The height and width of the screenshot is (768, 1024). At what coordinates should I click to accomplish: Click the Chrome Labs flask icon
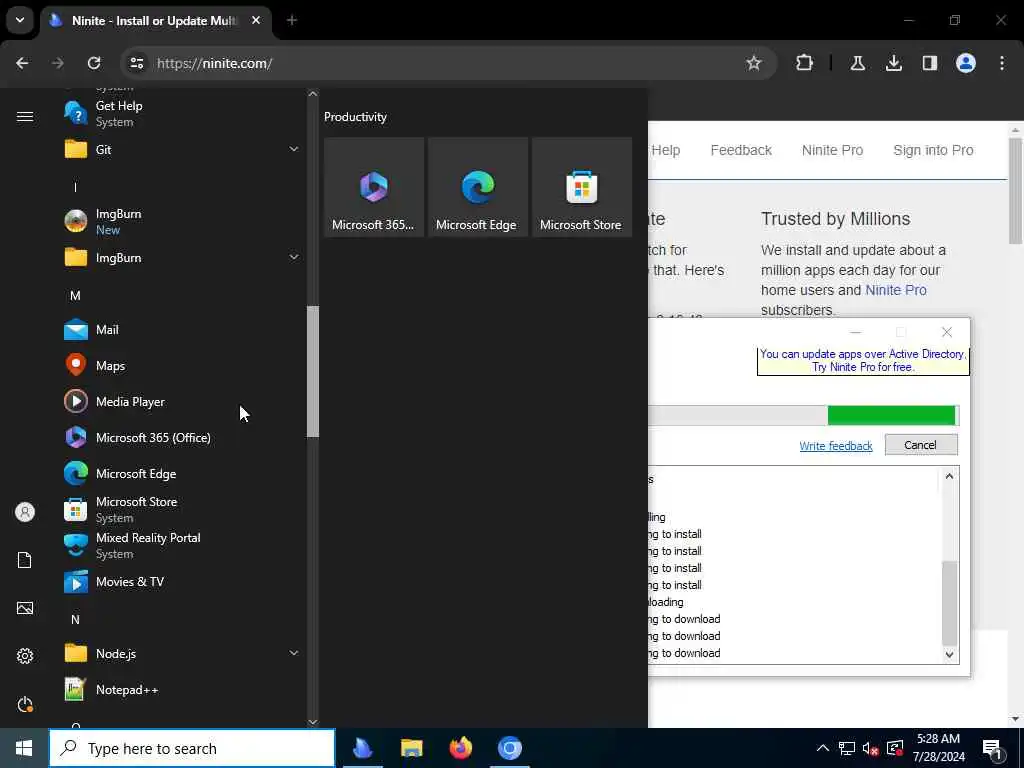pyautogui.click(x=857, y=63)
